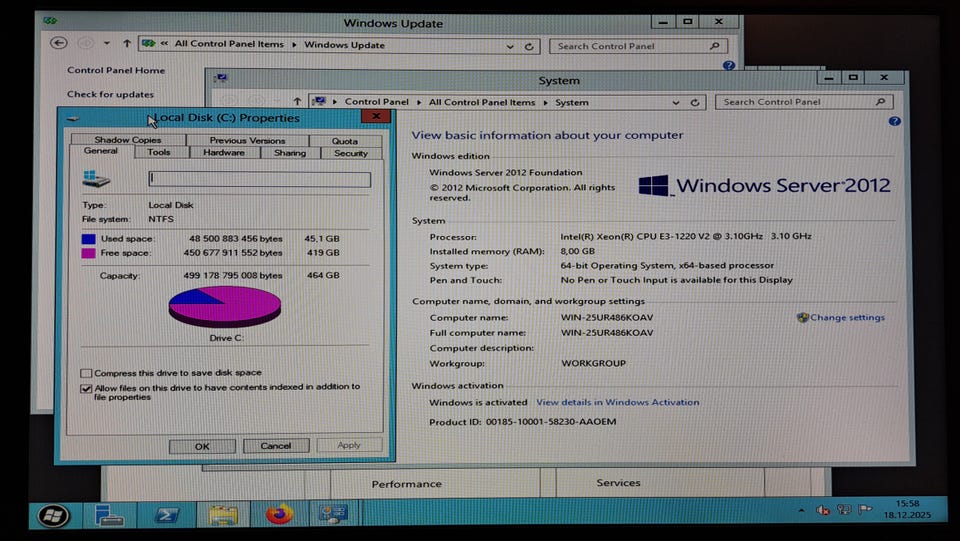This screenshot has height=541, width=960.
Task: Expand Windows Update address bar dropdown
Action: [x=509, y=46]
